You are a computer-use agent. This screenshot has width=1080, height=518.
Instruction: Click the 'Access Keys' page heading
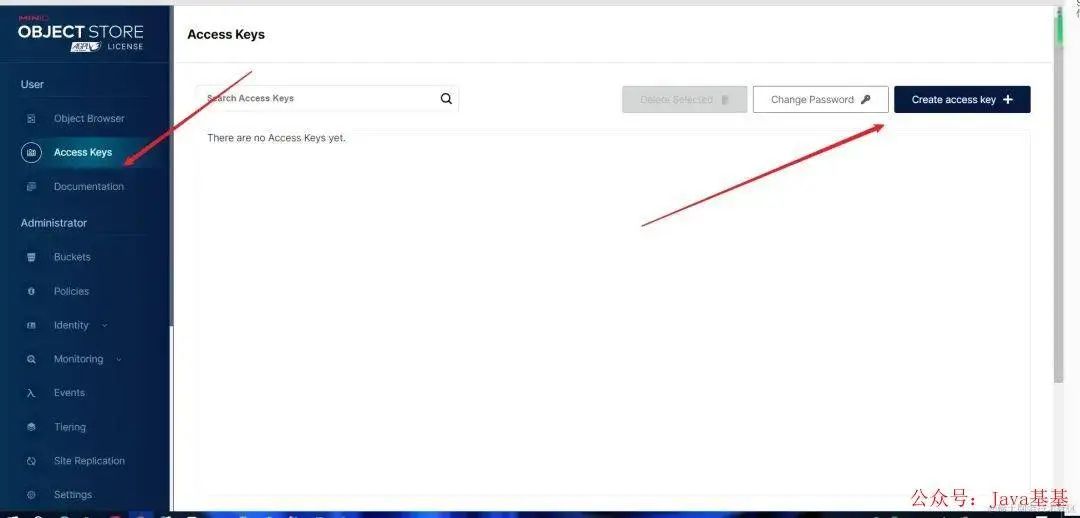[x=226, y=34]
